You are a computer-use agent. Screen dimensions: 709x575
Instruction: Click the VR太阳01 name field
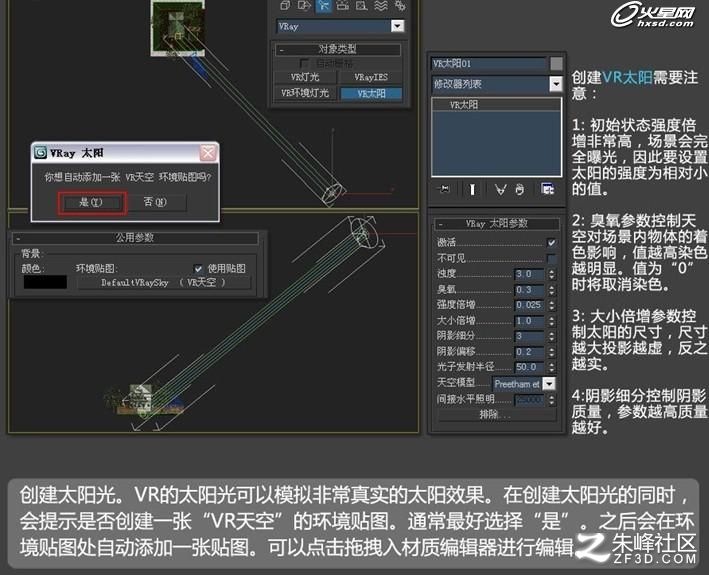(489, 64)
